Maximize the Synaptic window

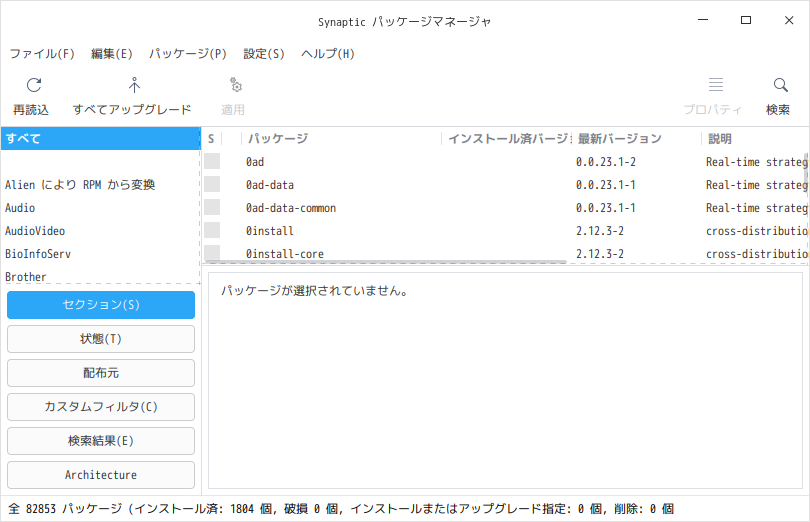click(745, 20)
